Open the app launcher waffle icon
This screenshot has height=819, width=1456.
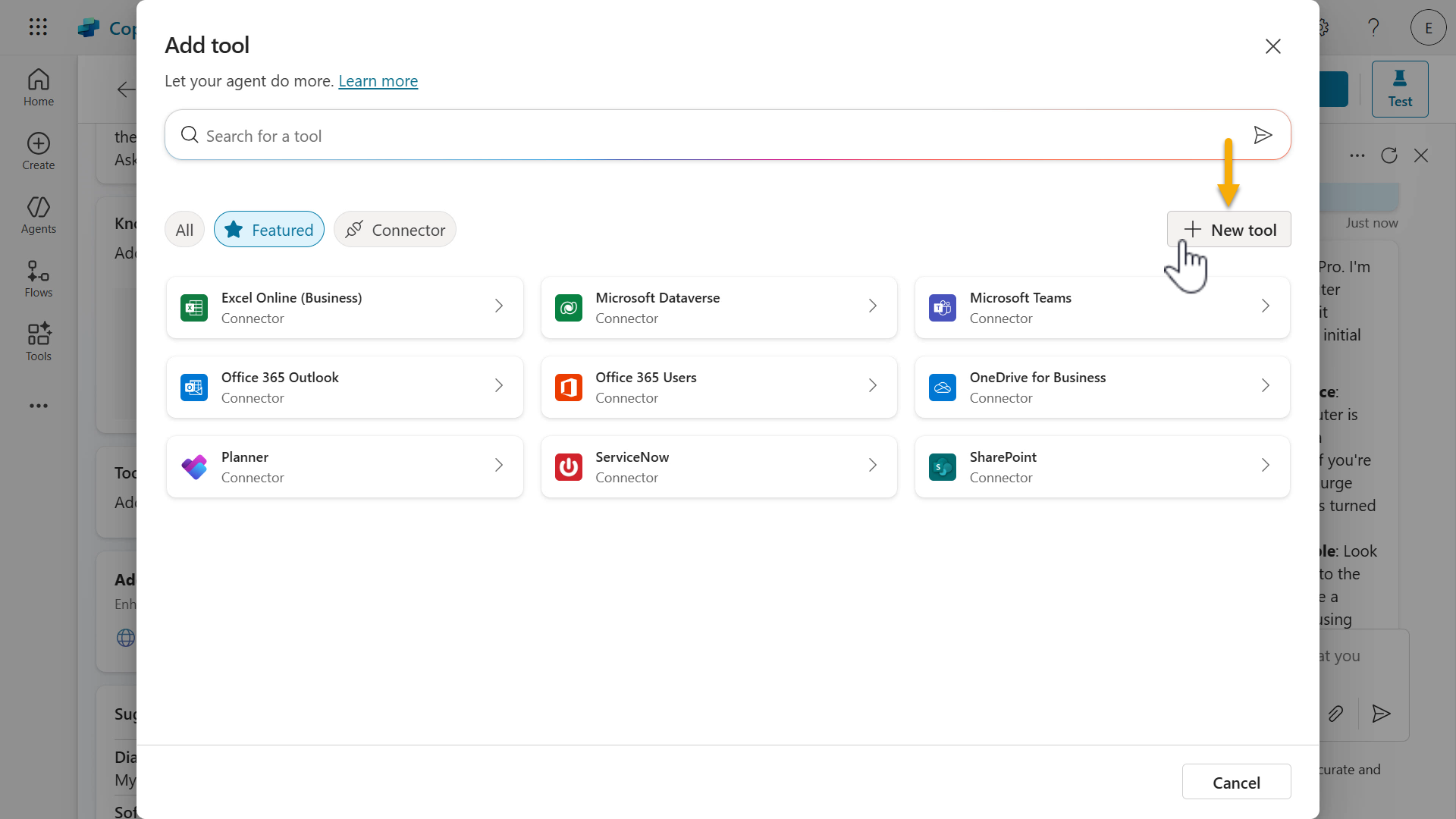[38, 27]
